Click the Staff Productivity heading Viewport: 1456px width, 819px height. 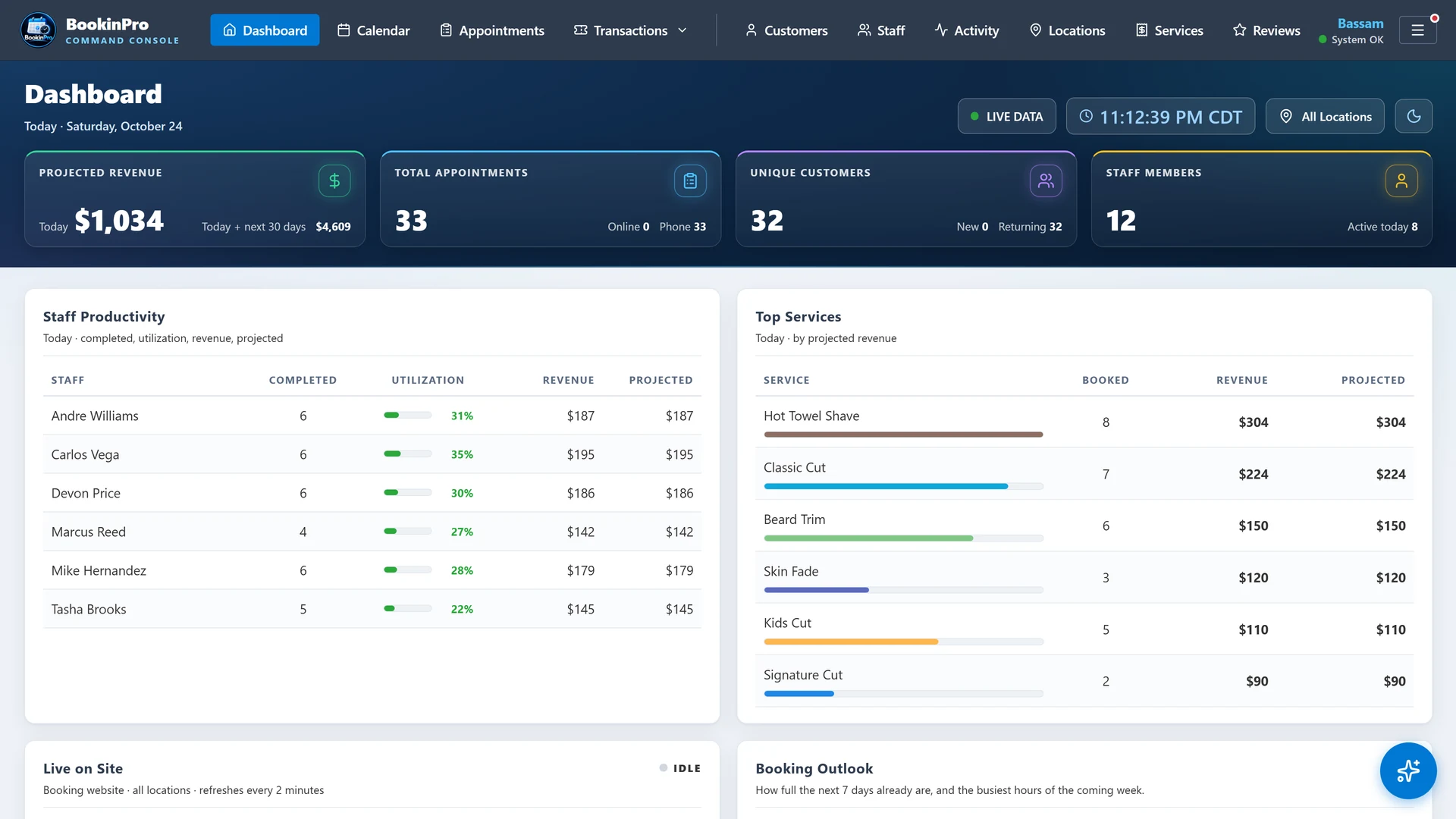coord(104,316)
